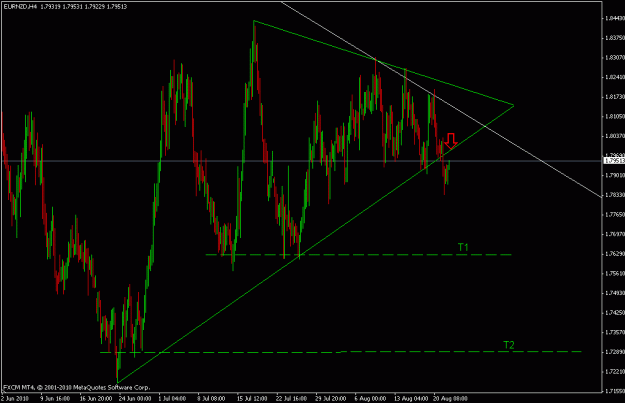Image resolution: width=625 pixels, height=403 pixels.
Task: Click the 1.80370 price axis label
Action: coord(614,136)
